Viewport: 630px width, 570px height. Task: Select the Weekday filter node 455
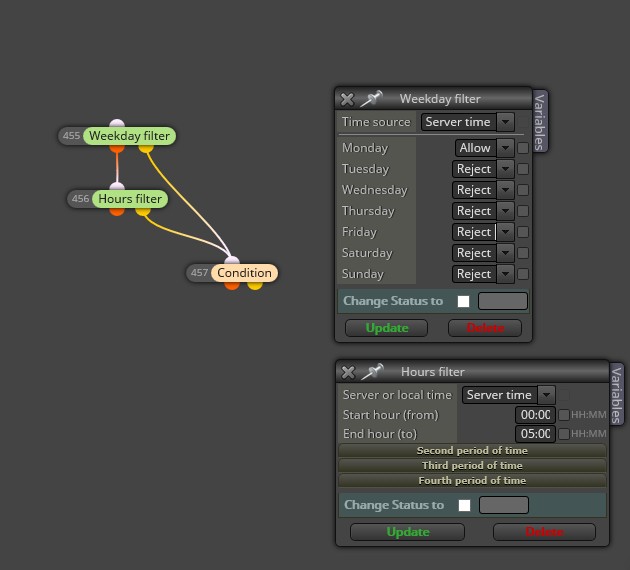pos(129,136)
